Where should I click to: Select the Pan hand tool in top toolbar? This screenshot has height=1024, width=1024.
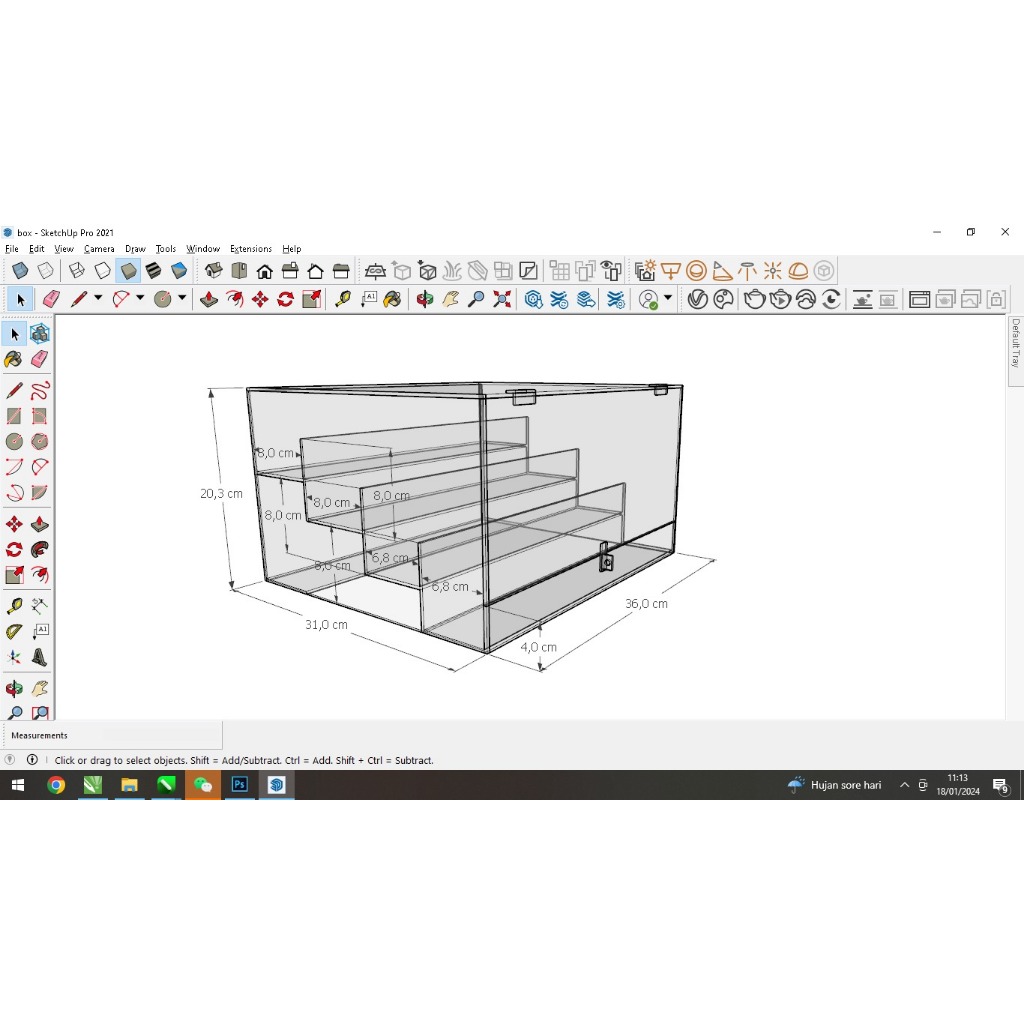click(451, 300)
